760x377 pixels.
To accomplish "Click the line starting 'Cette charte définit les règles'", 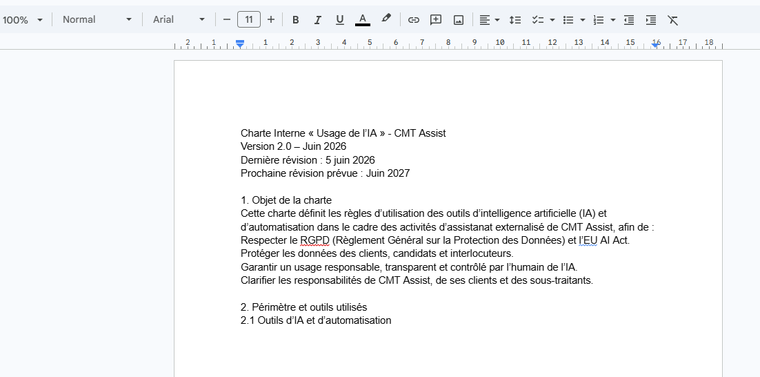I will pos(424,213).
